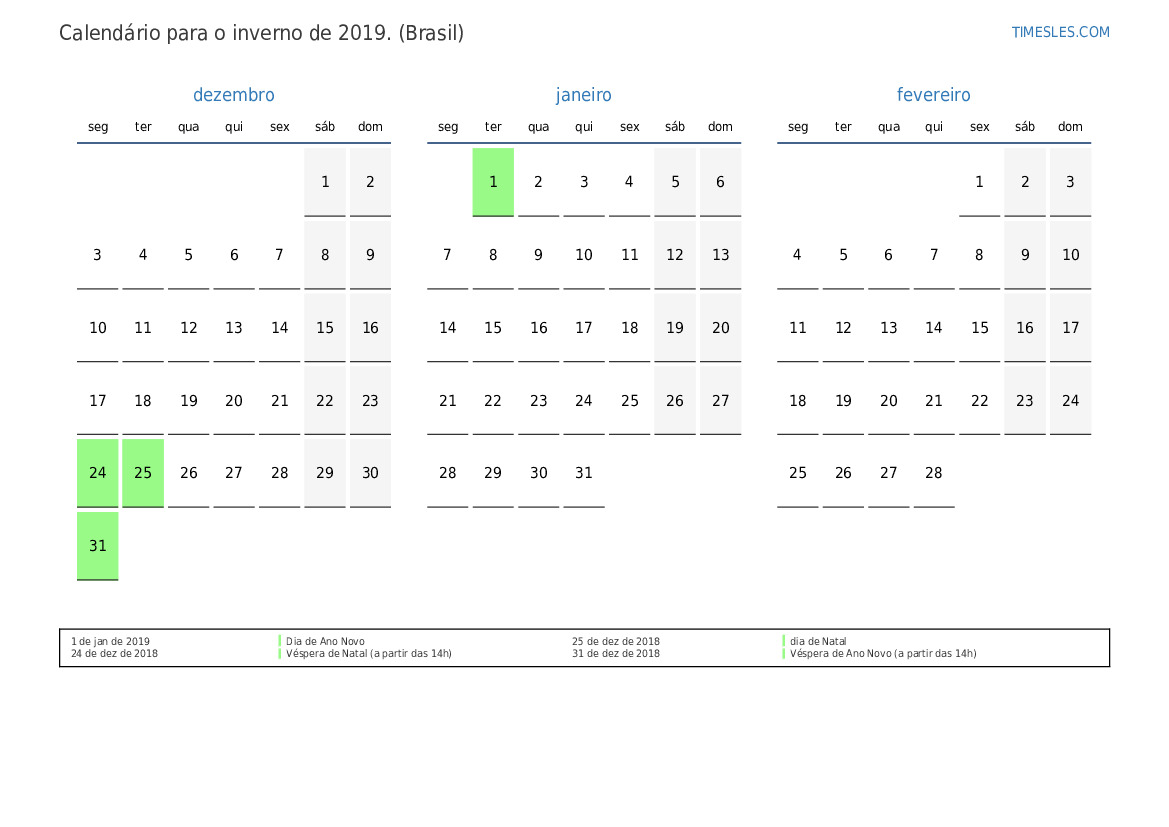
Task: Select February 14 in fevereiro
Action: click(934, 328)
